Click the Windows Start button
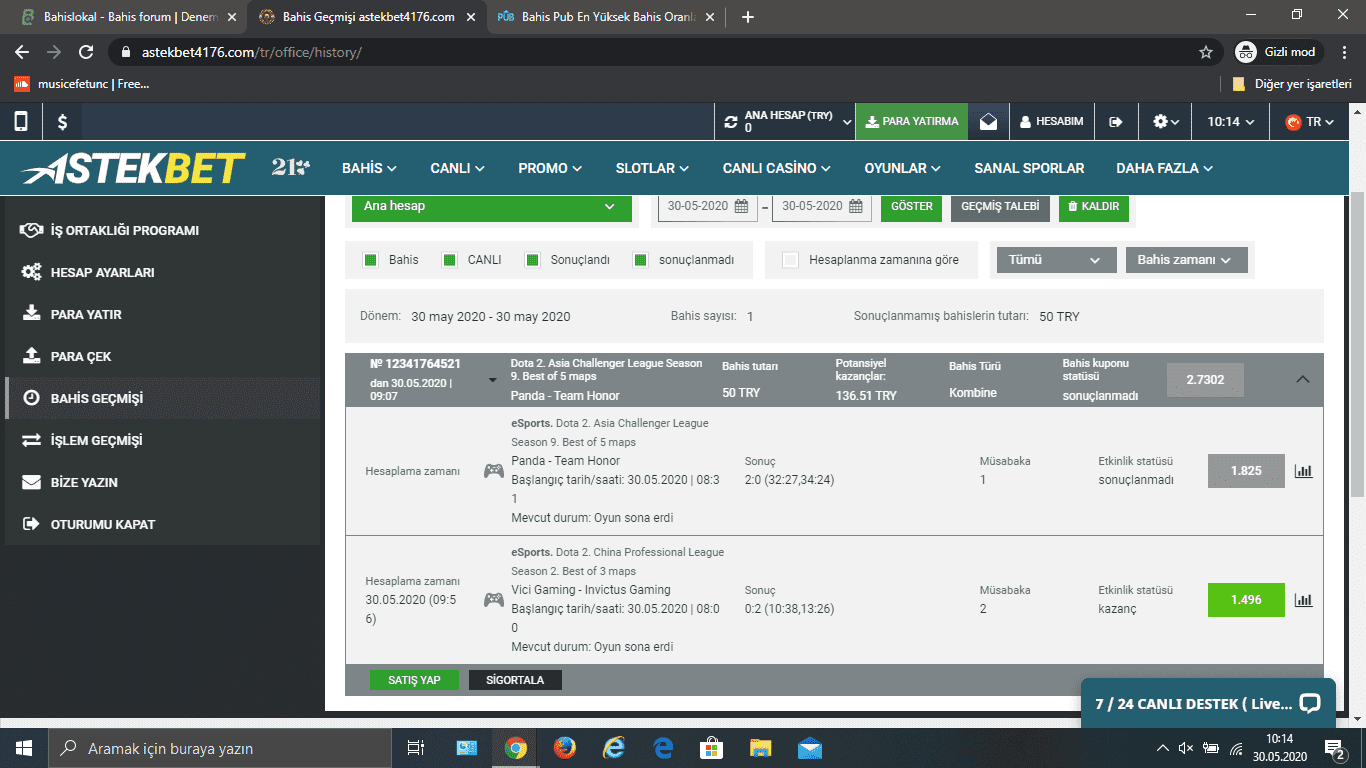 coord(24,747)
